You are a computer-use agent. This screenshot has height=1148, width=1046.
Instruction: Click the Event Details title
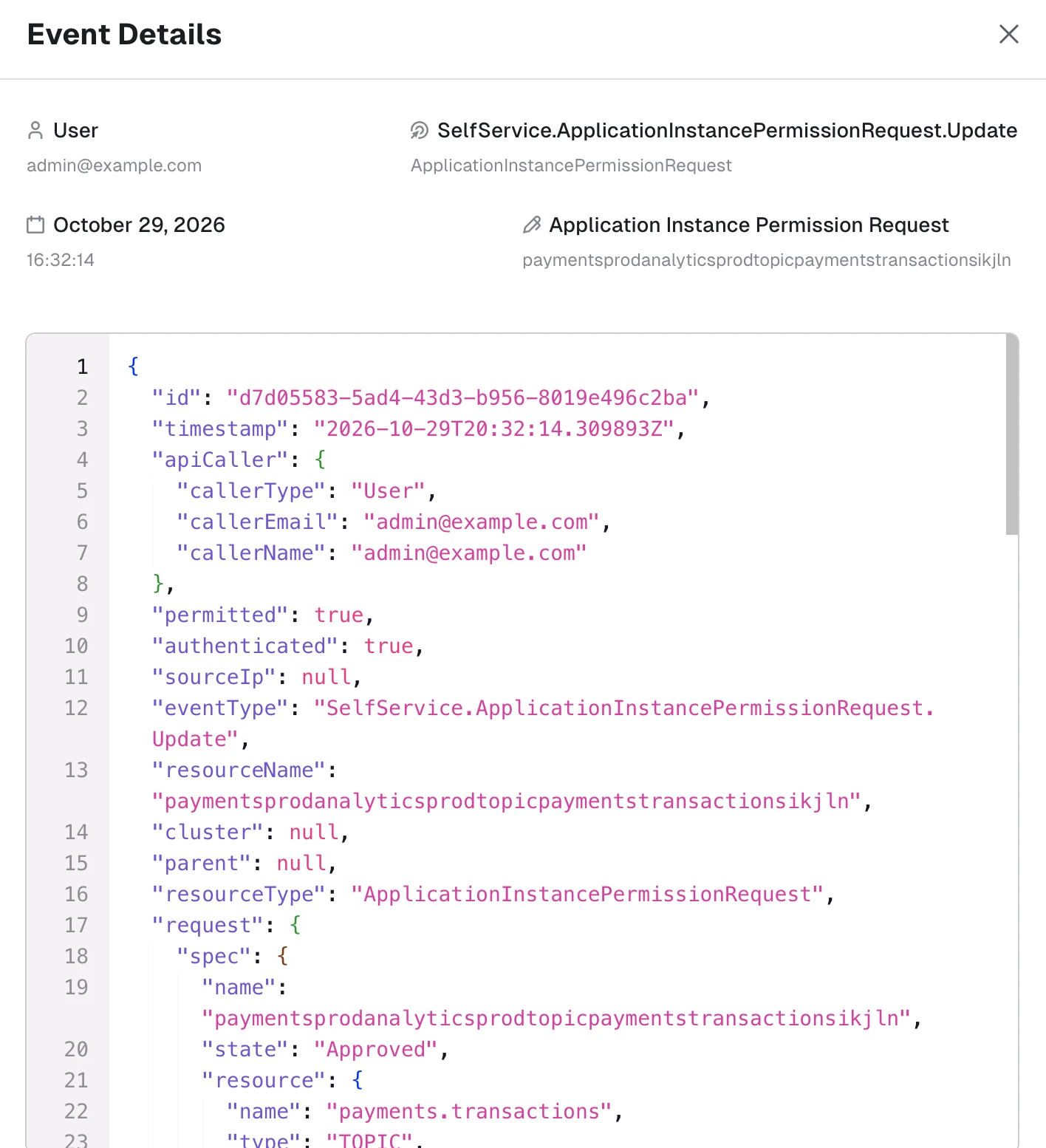point(124,34)
